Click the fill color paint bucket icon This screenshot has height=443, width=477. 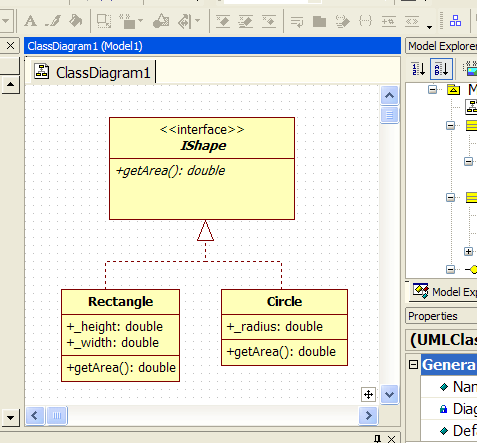pos(76,21)
